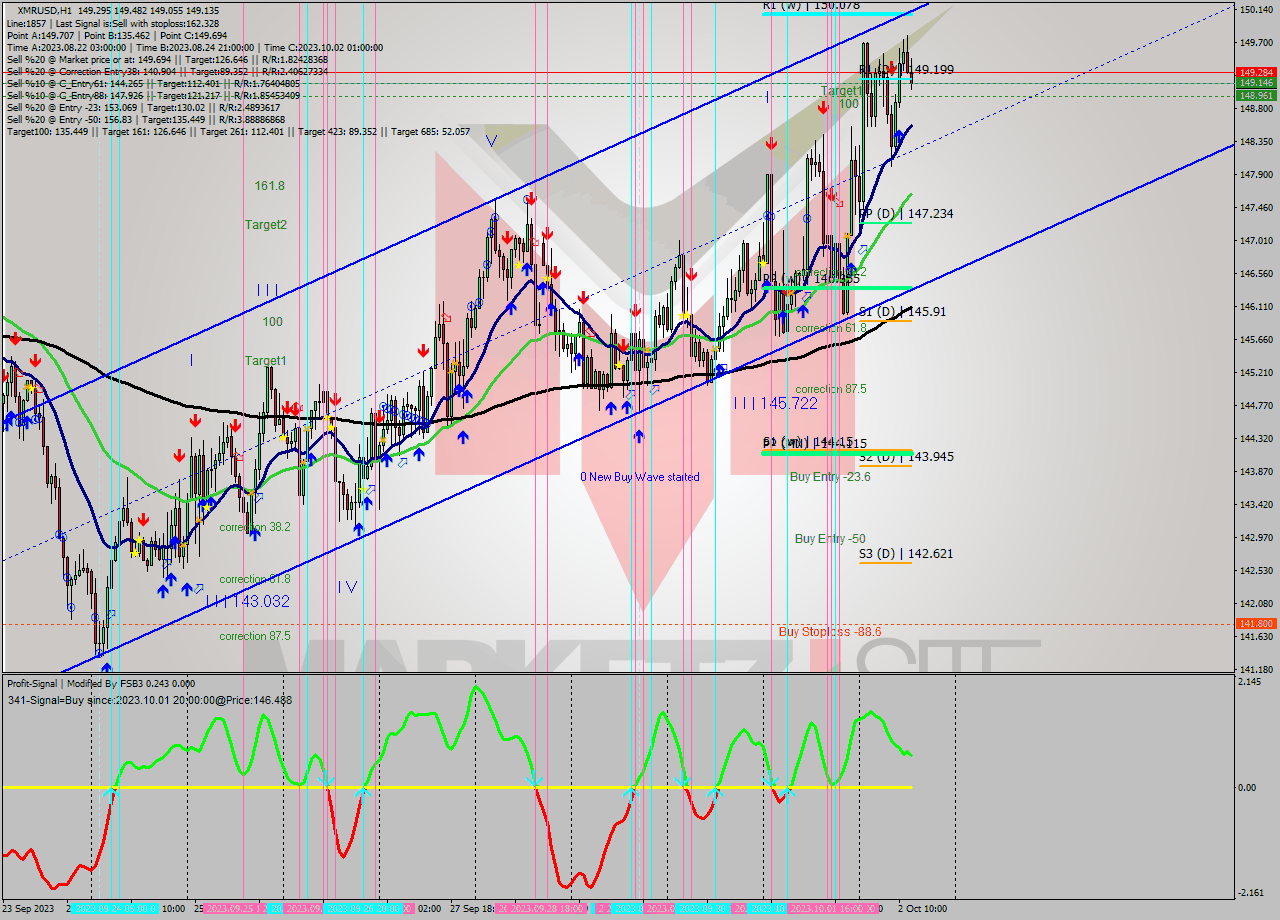Select the 'Buy Stoploss -88.6' label
The width and height of the screenshot is (1280, 920).
pos(830,631)
